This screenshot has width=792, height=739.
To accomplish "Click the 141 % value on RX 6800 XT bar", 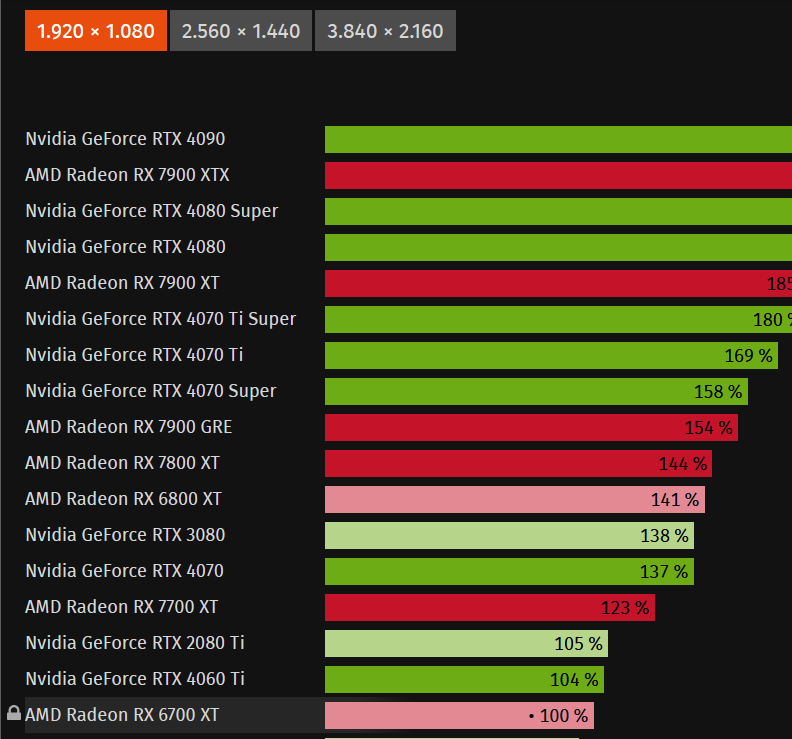I will [x=675, y=500].
